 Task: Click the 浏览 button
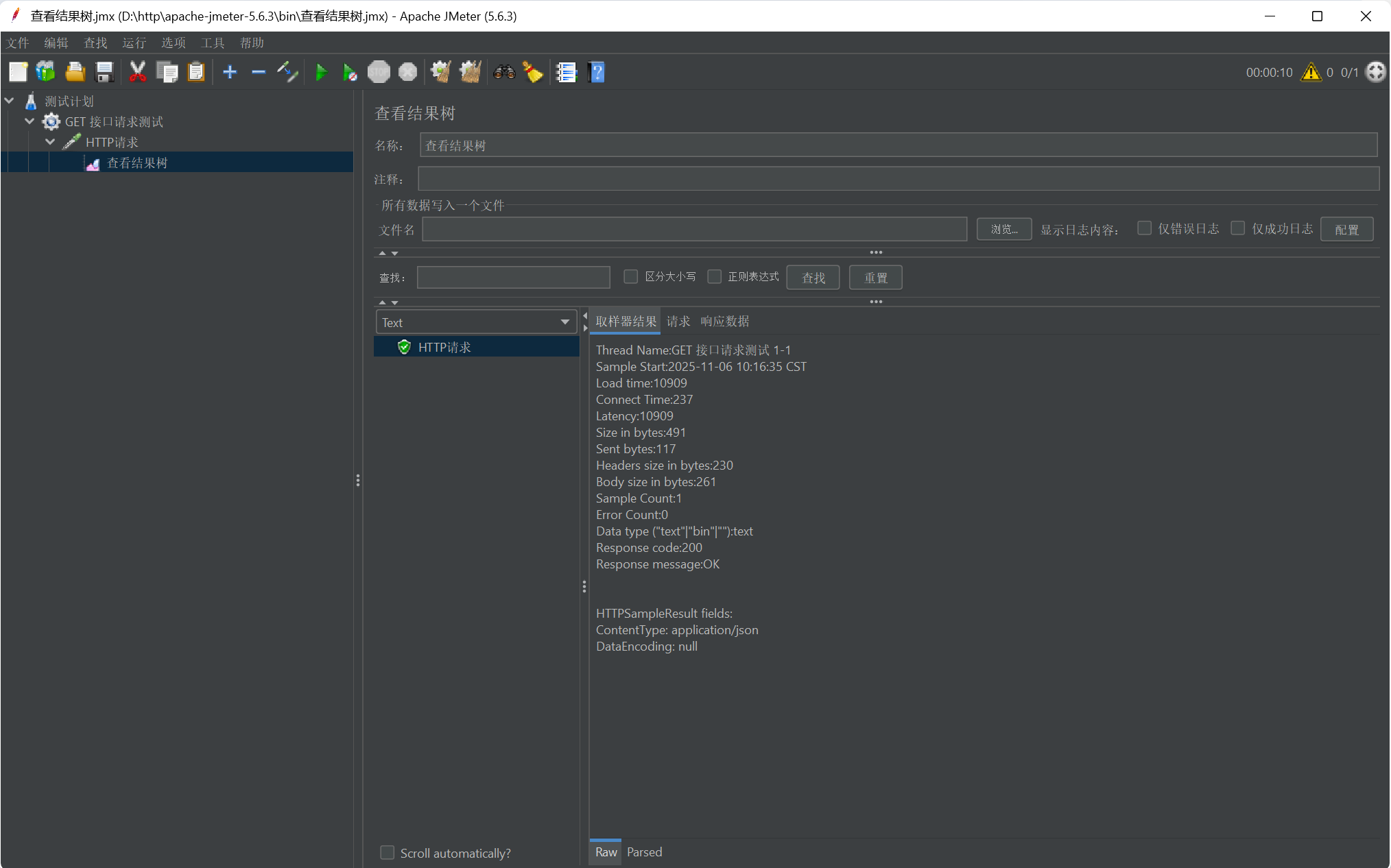(1003, 229)
